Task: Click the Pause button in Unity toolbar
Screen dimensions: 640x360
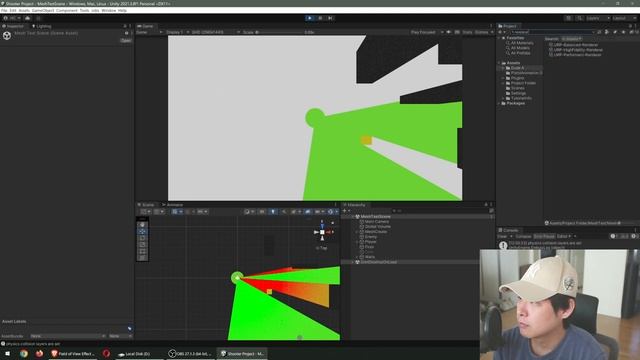Action: pyautogui.click(x=320, y=18)
